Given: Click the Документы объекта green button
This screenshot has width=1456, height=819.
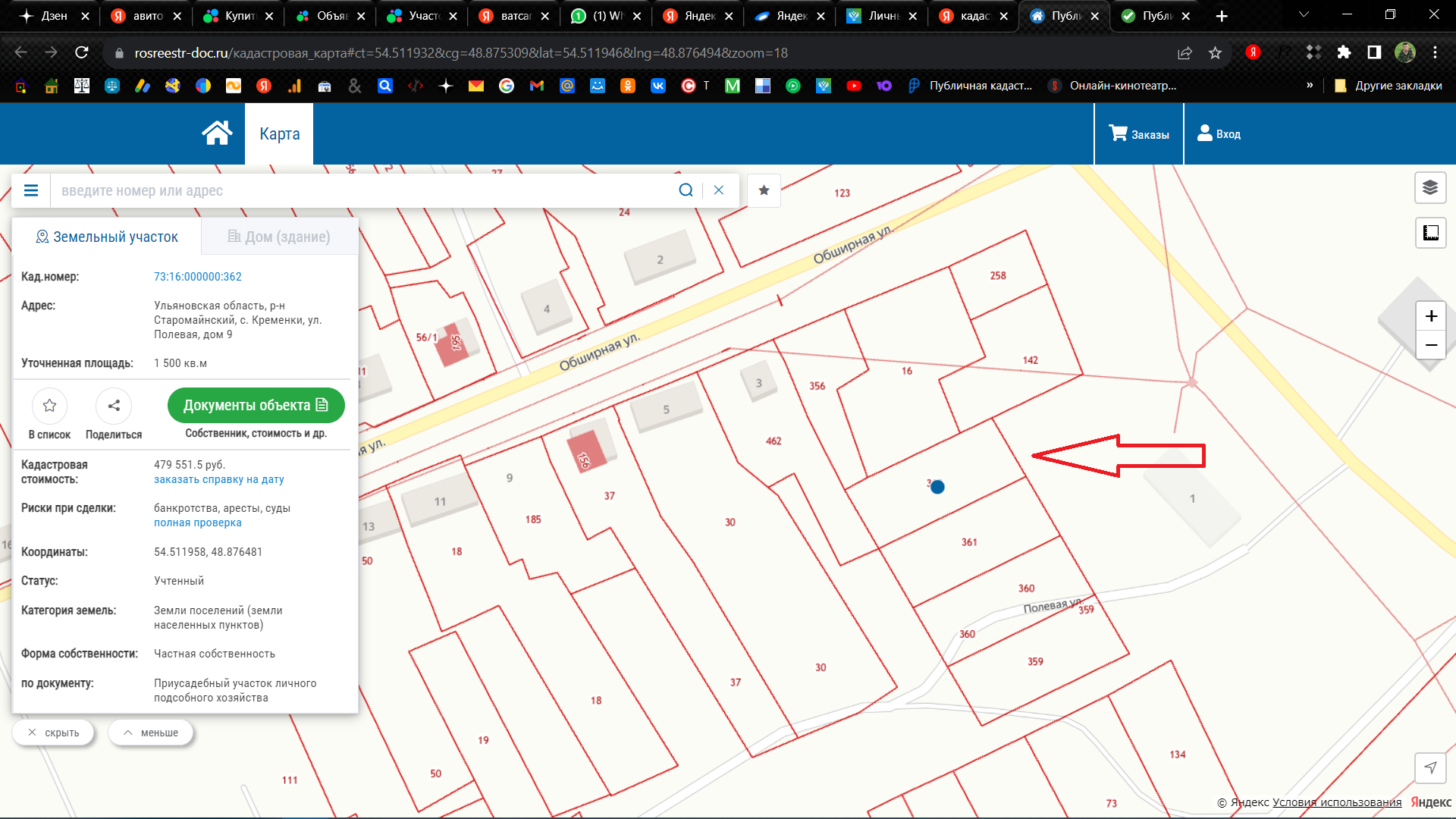Looking at the screenshot, I should (x=256, y=405).
